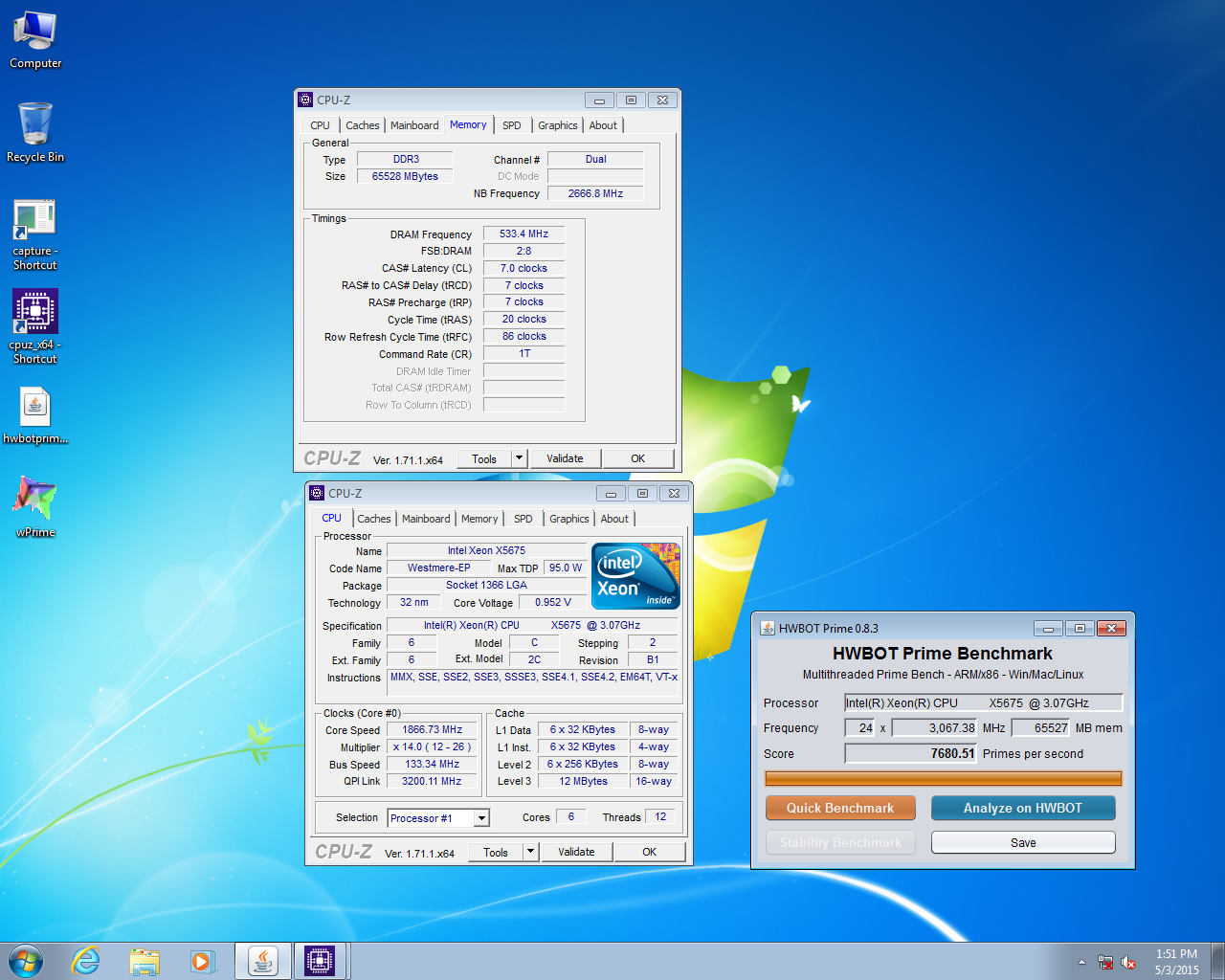This screenshot has height=980, width=1225.
Task: Click the muted volume tray icon
Action: click(x=1128, y=962)
